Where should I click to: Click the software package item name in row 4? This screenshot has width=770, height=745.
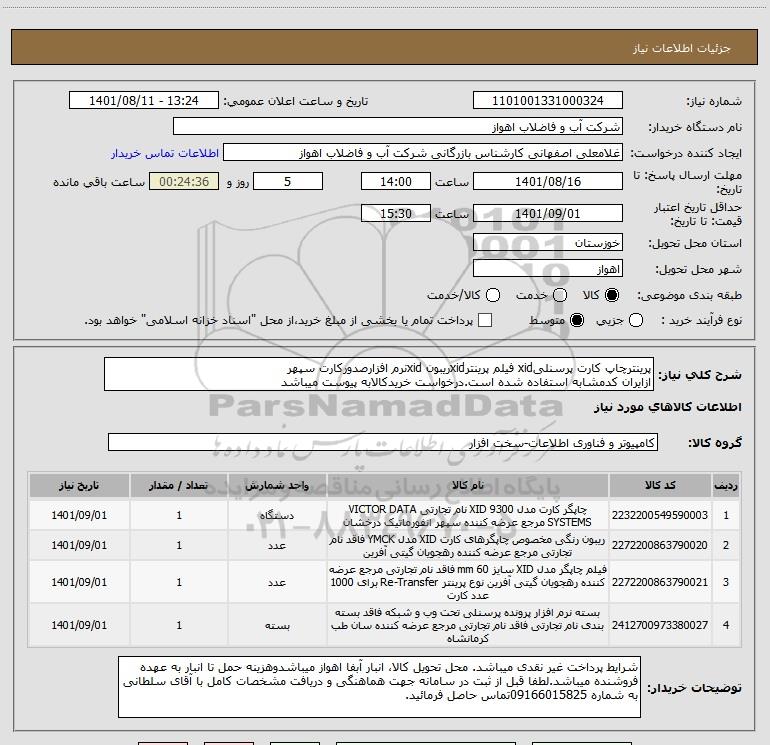point(468,625)
